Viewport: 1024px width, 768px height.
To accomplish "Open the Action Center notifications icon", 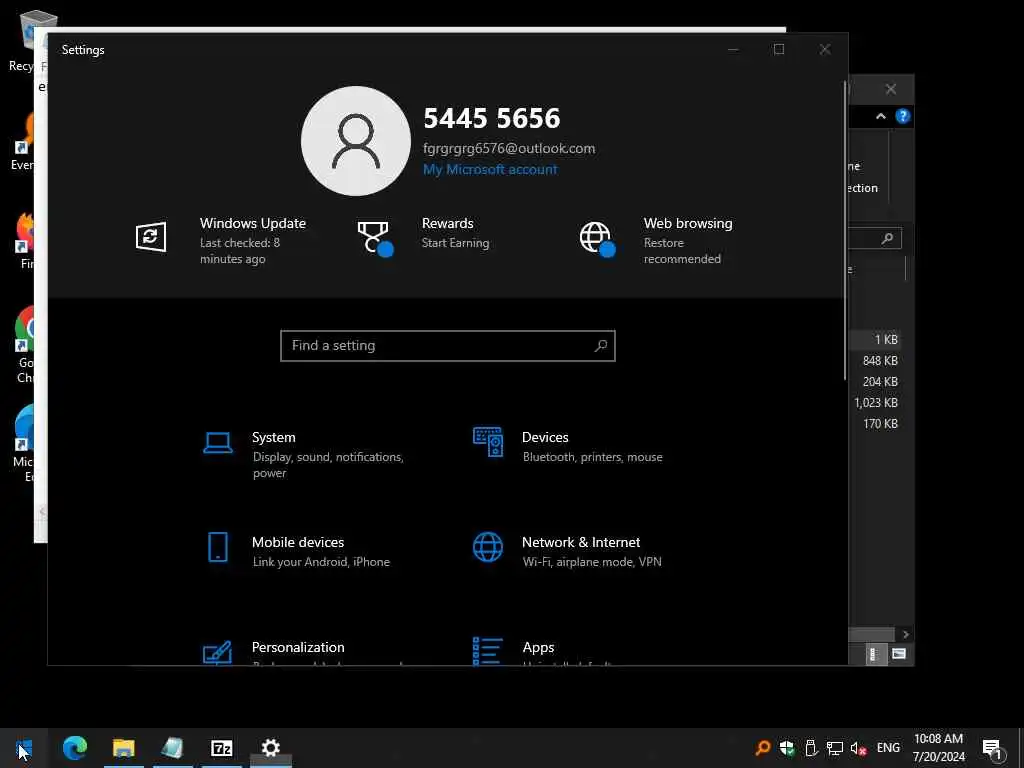I will pyautogui.click(x=992, y=749).
